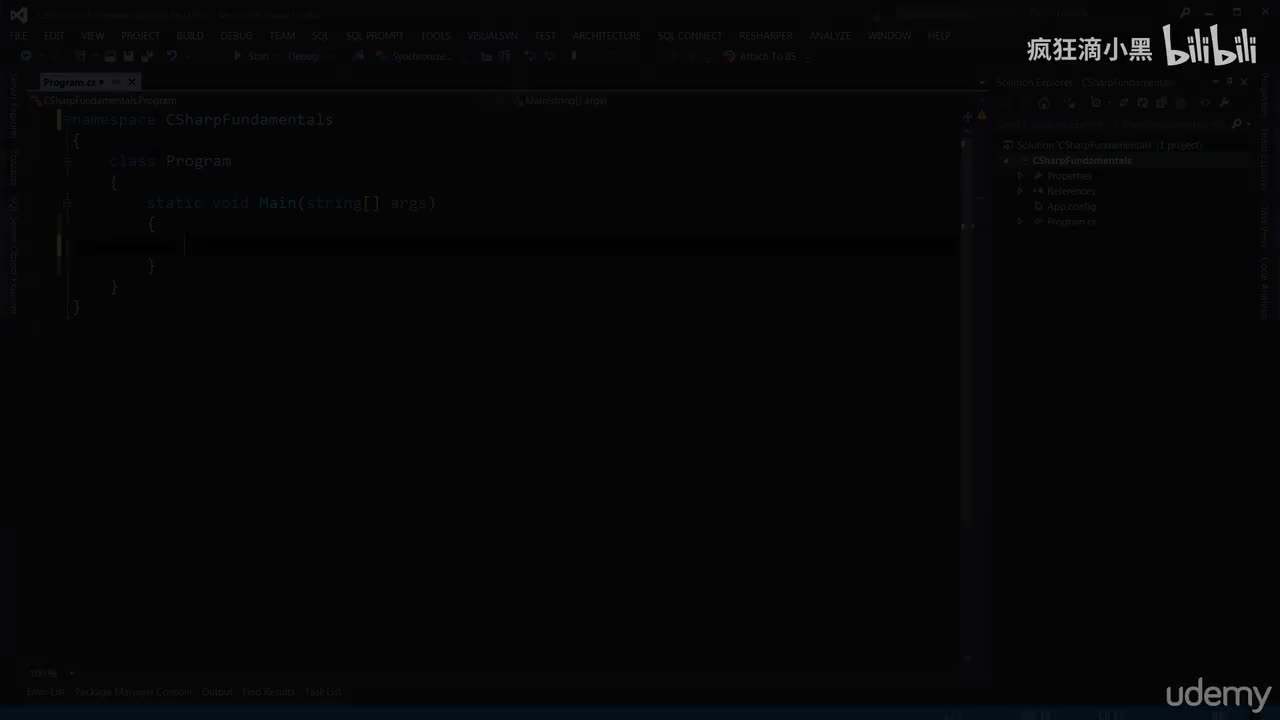Open the Find Results tab
This screenshot has height=720, width=1280.
click(268, 692)
